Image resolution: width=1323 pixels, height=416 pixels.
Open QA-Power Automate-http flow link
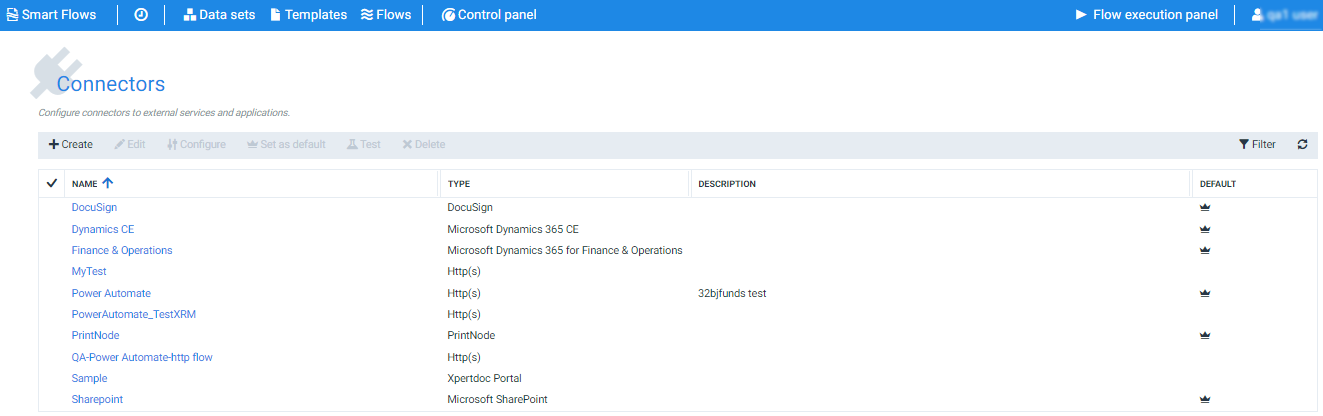(x=142, y=357)
